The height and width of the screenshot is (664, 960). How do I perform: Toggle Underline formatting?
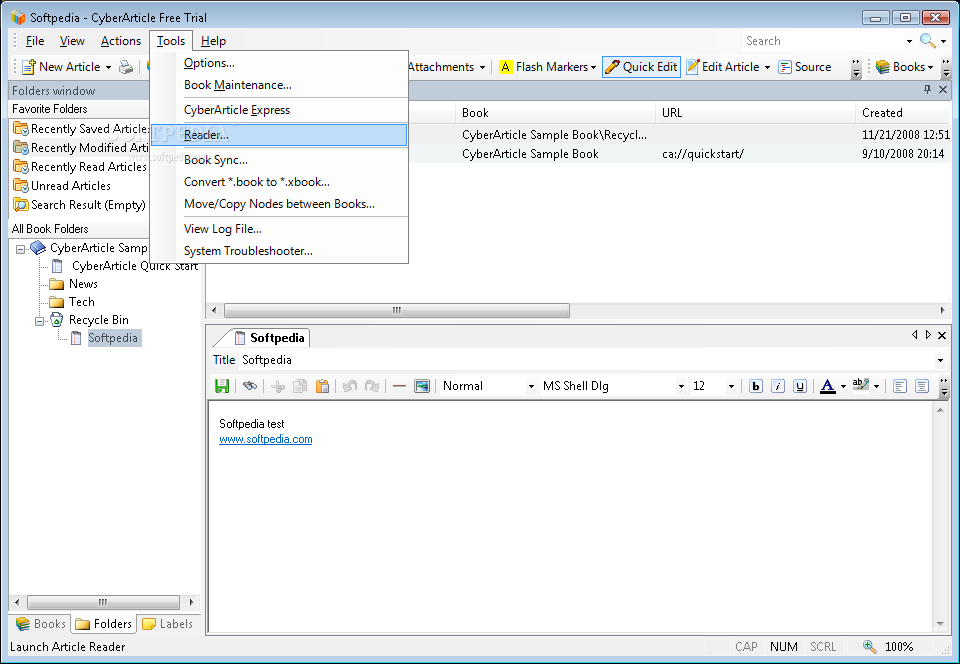pos(800,386)
